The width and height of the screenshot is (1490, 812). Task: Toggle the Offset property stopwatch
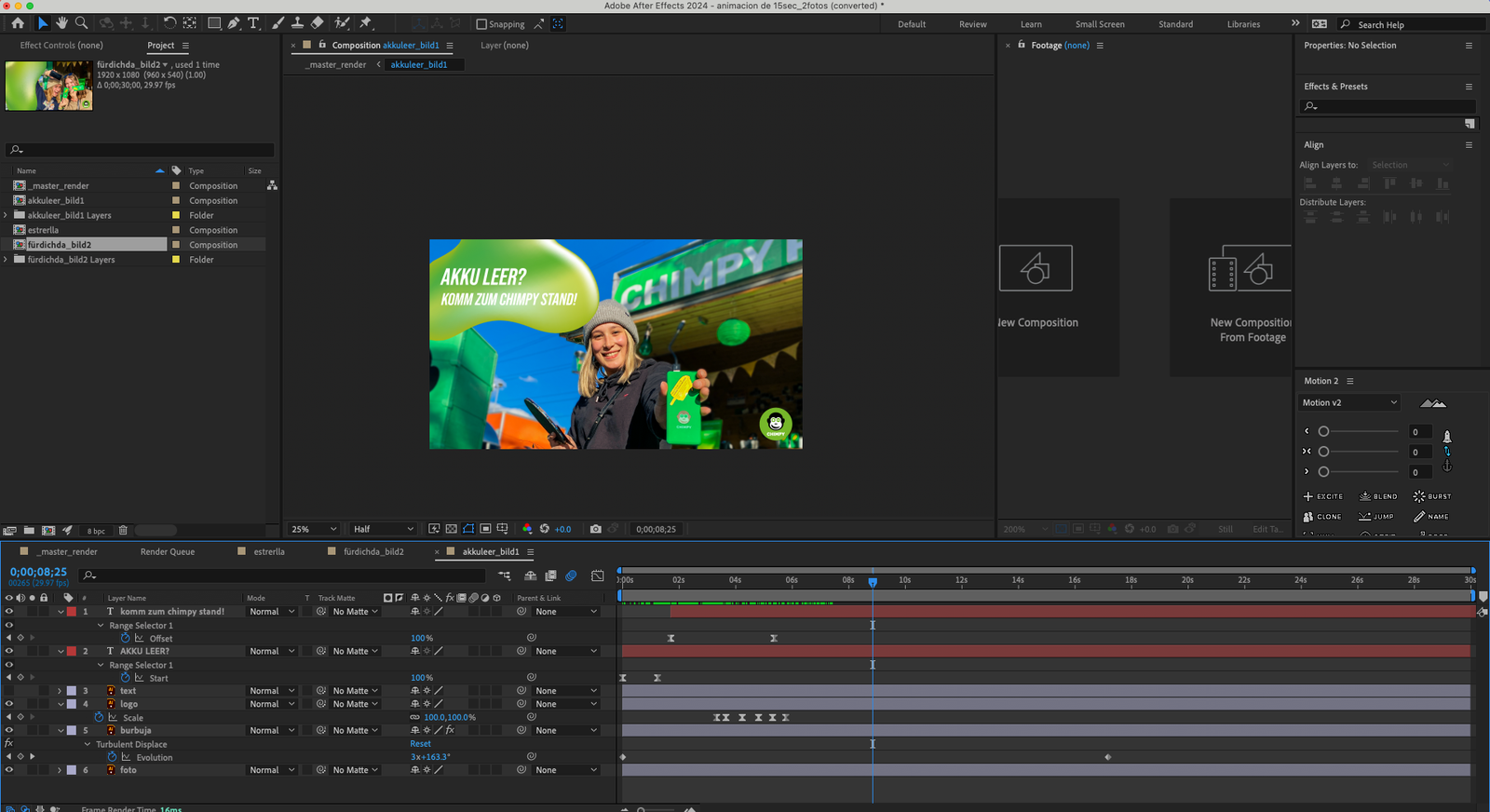click(125, 638)
